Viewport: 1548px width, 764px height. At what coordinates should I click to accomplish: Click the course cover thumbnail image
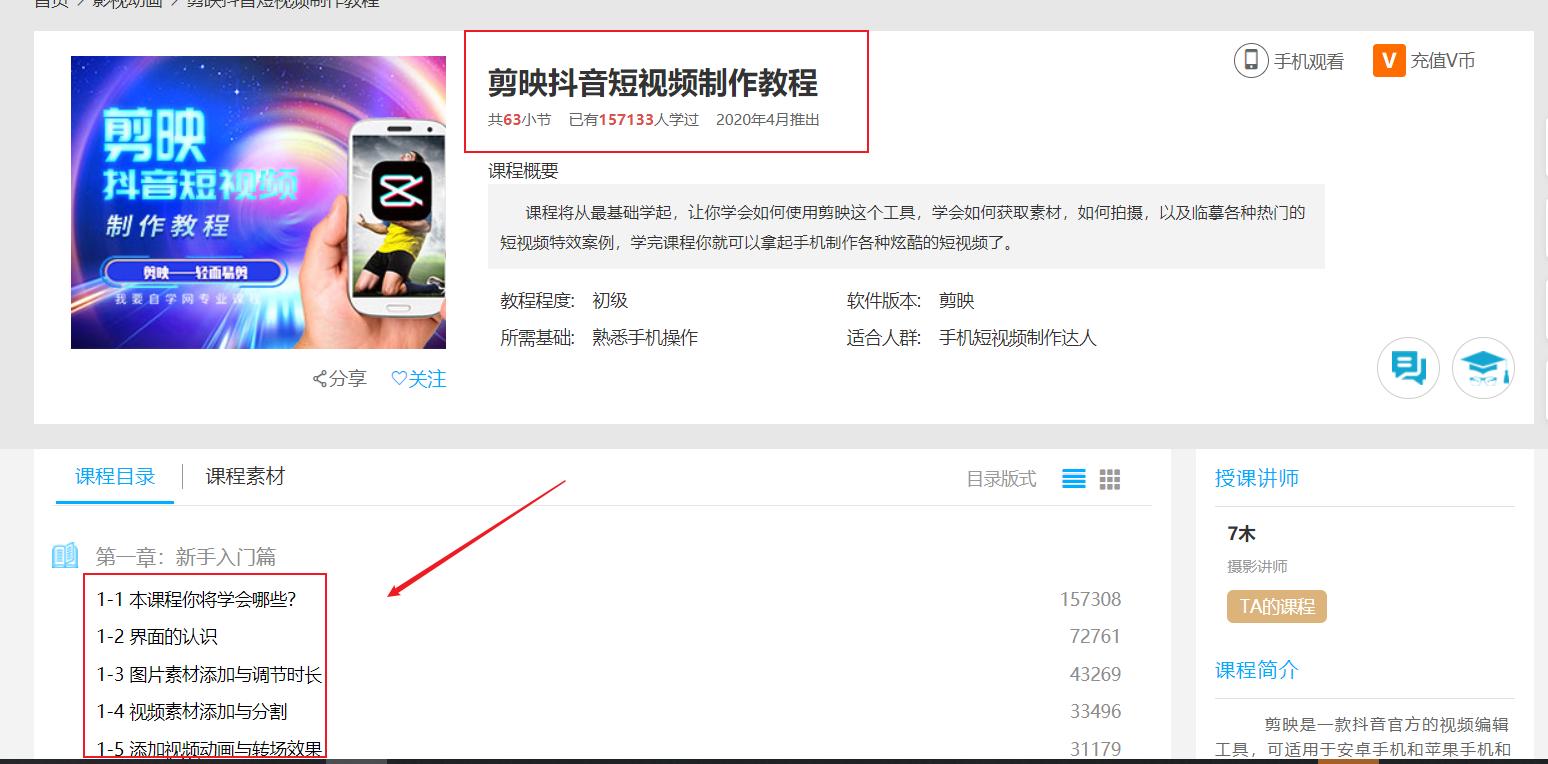coord(258,201)
